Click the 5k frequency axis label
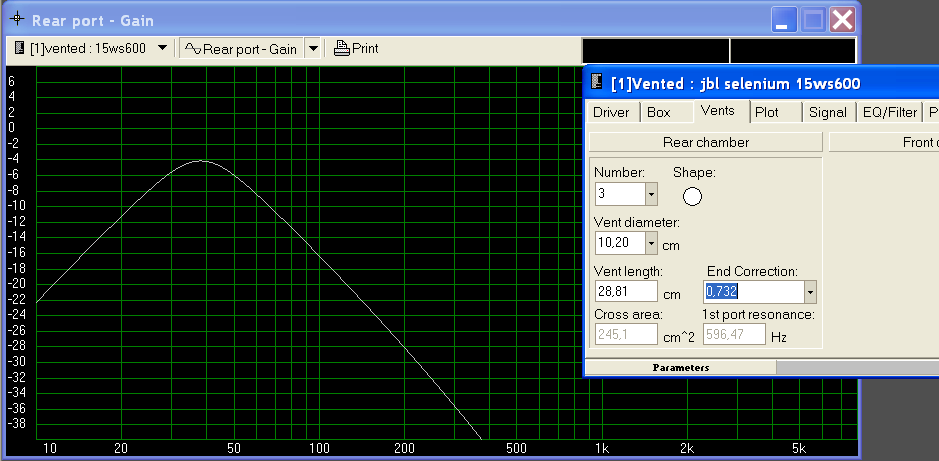The height and width of the screenshot is (461, 939). (x=799, y=448)
